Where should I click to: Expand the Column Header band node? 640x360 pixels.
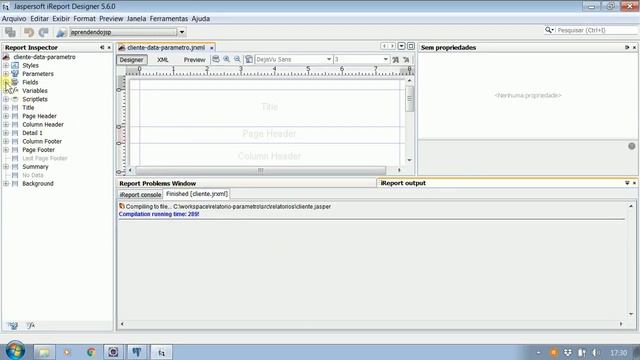click(6, 124)
